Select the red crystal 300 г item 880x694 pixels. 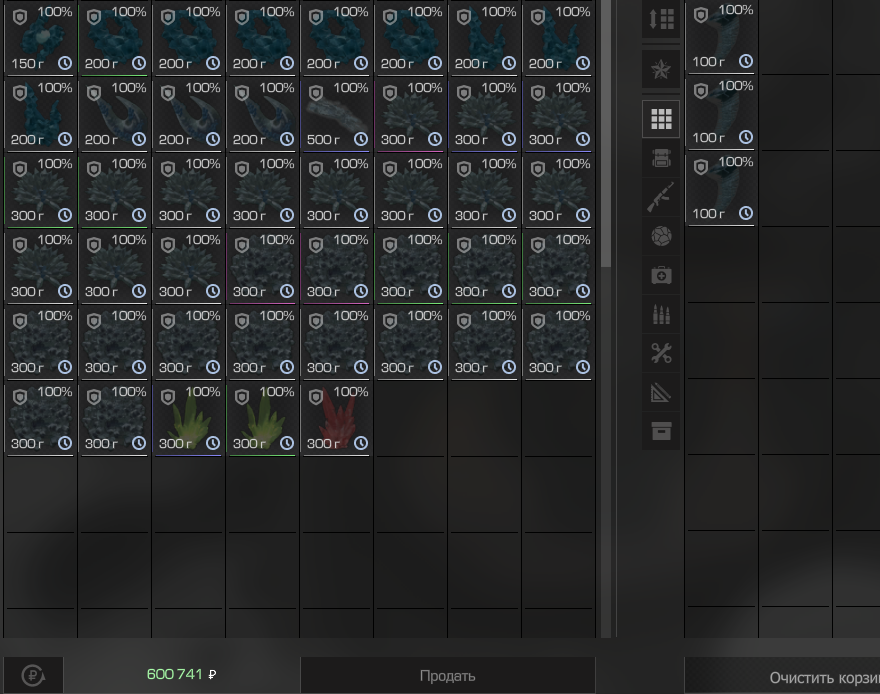[337, 419]
